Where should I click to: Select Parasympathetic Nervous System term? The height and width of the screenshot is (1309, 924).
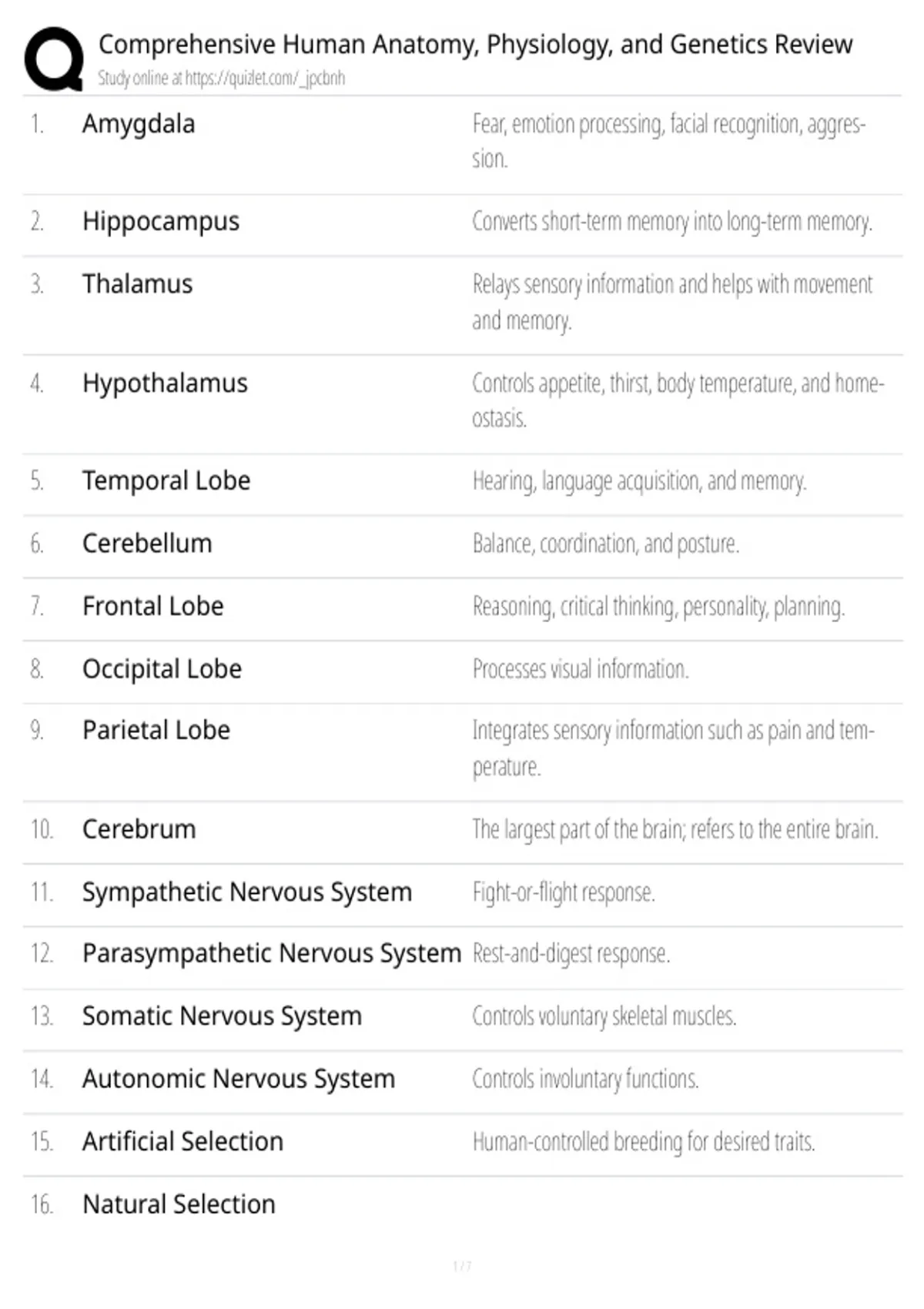[x=272, y=953]
